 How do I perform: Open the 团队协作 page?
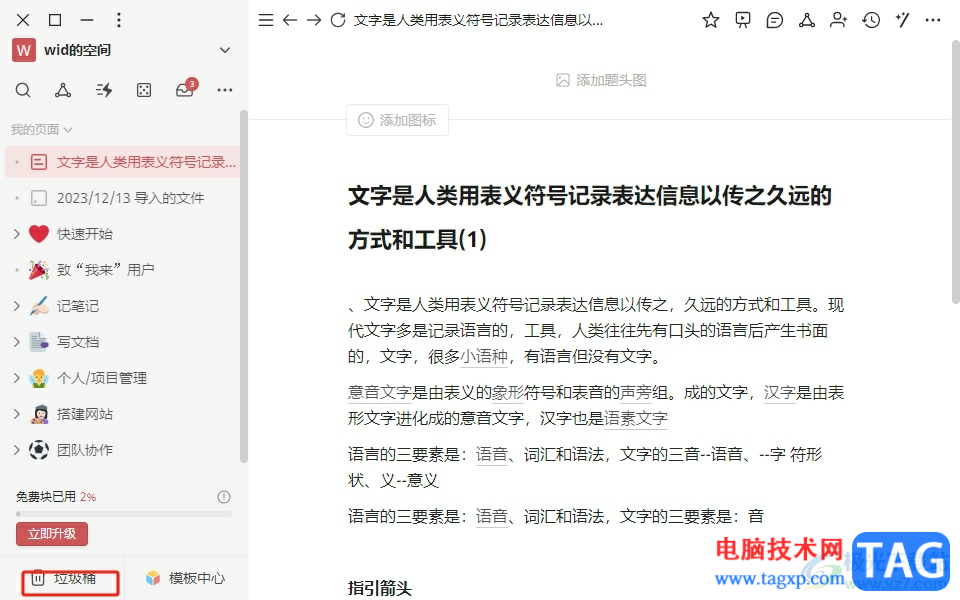point(122,450)
